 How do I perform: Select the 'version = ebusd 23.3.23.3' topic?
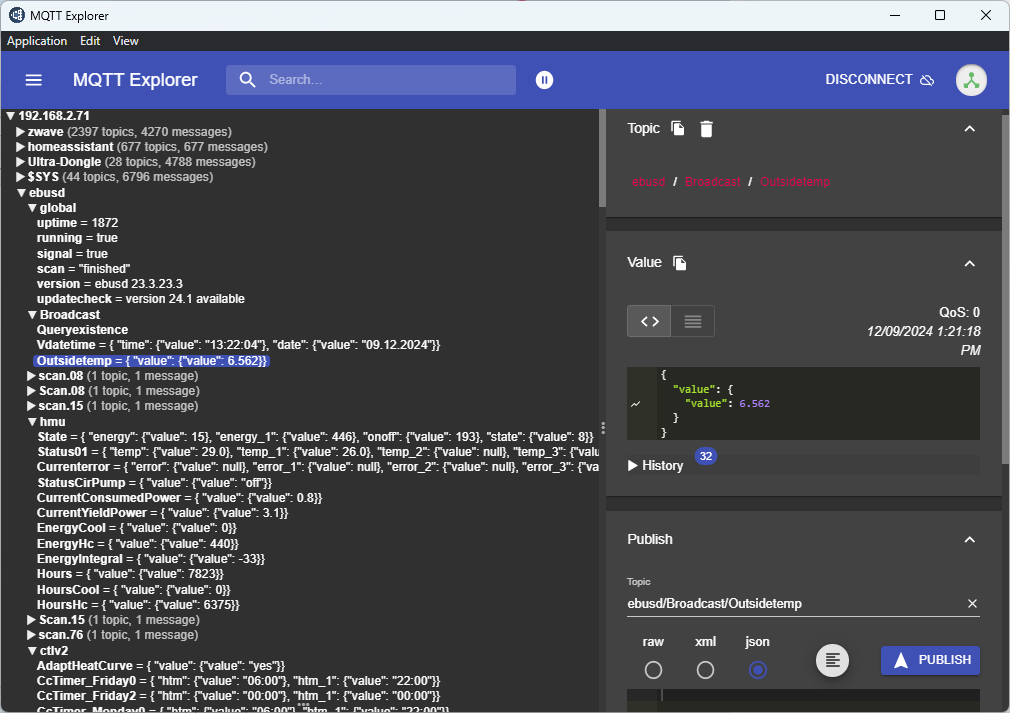pyautogui.click(x=110, y=283)
